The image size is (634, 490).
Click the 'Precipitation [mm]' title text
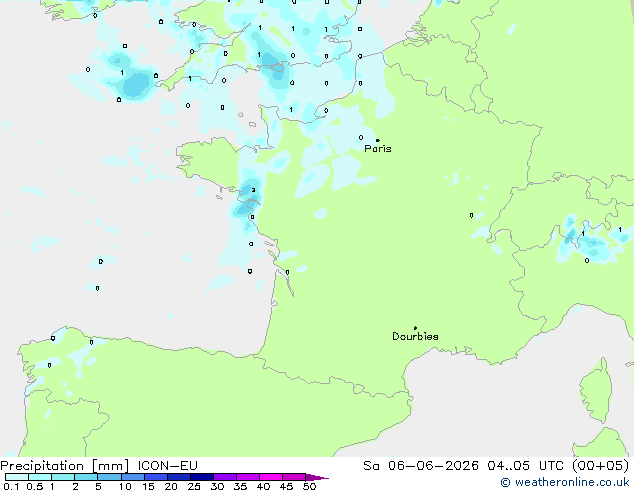tap(65, 466)
